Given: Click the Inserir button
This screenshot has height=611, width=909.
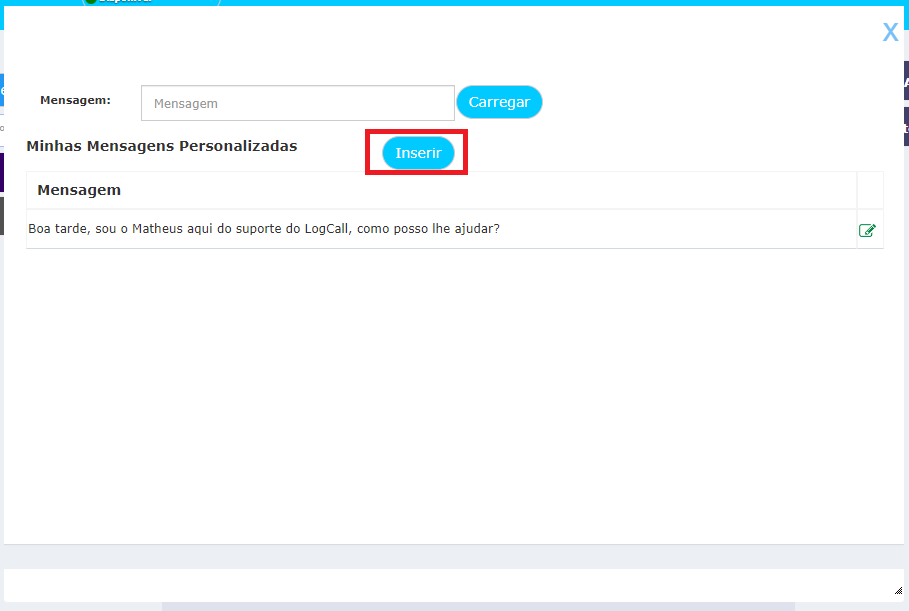Looking at the screenshot, I should tap(418, 153).
